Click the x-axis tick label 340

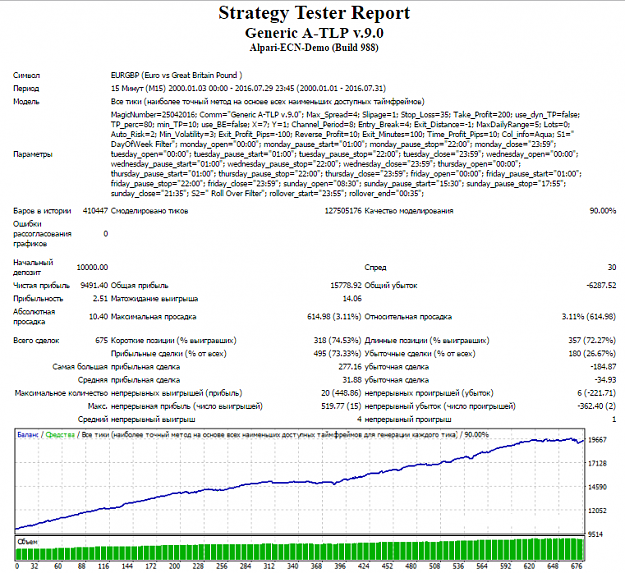tap(293, 566)
